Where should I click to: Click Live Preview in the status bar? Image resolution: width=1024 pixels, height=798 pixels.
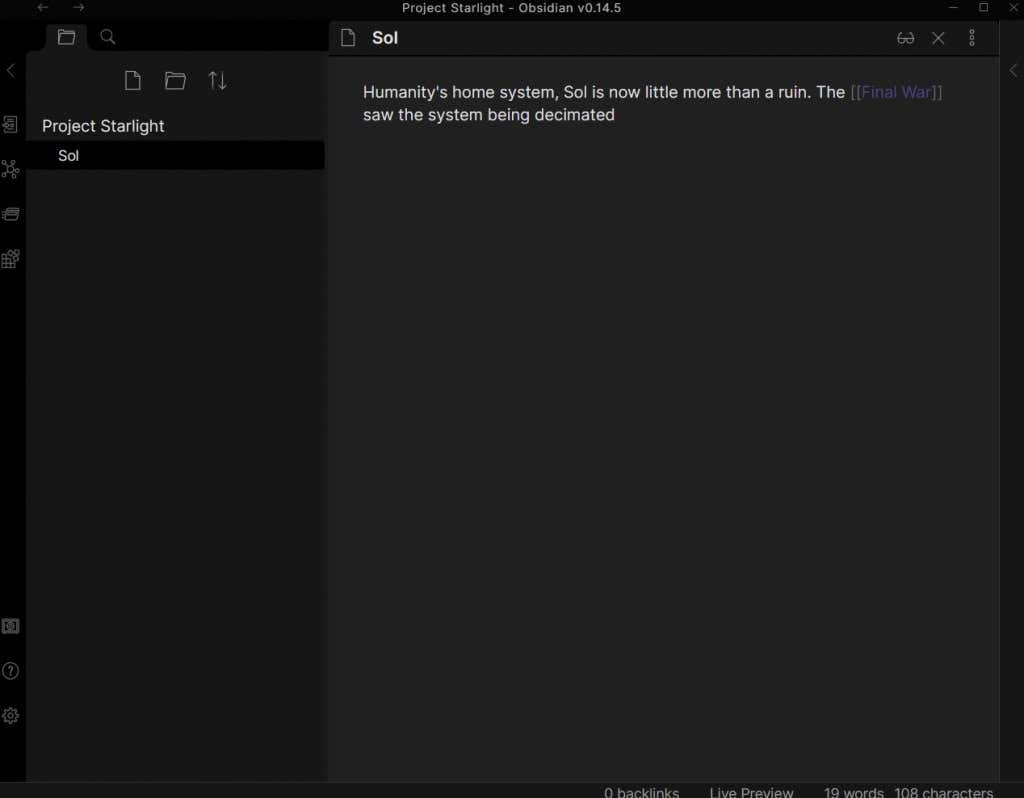pos(751,792)
